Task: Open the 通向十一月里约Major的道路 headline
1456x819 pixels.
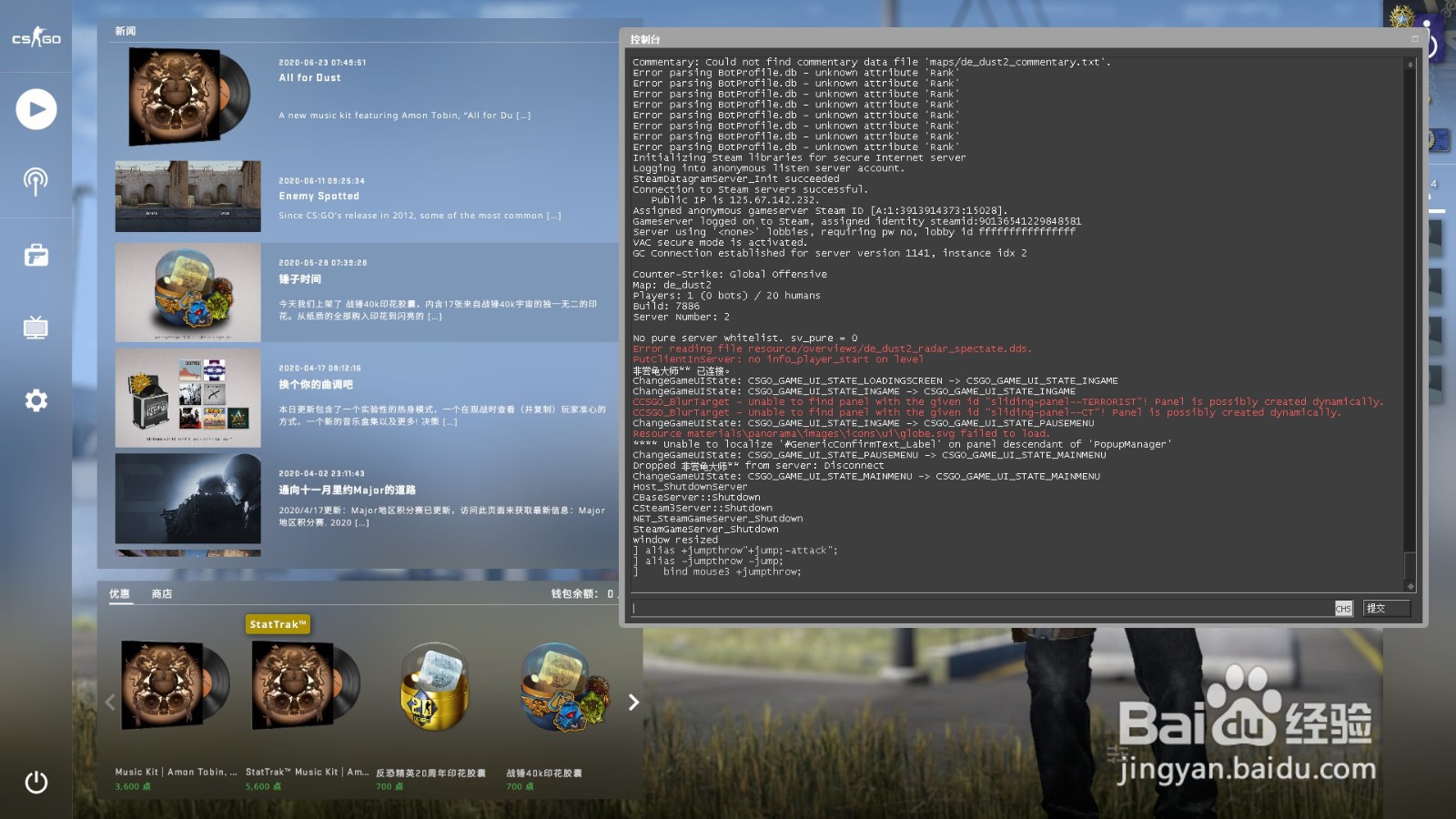Action: (347, 490)
